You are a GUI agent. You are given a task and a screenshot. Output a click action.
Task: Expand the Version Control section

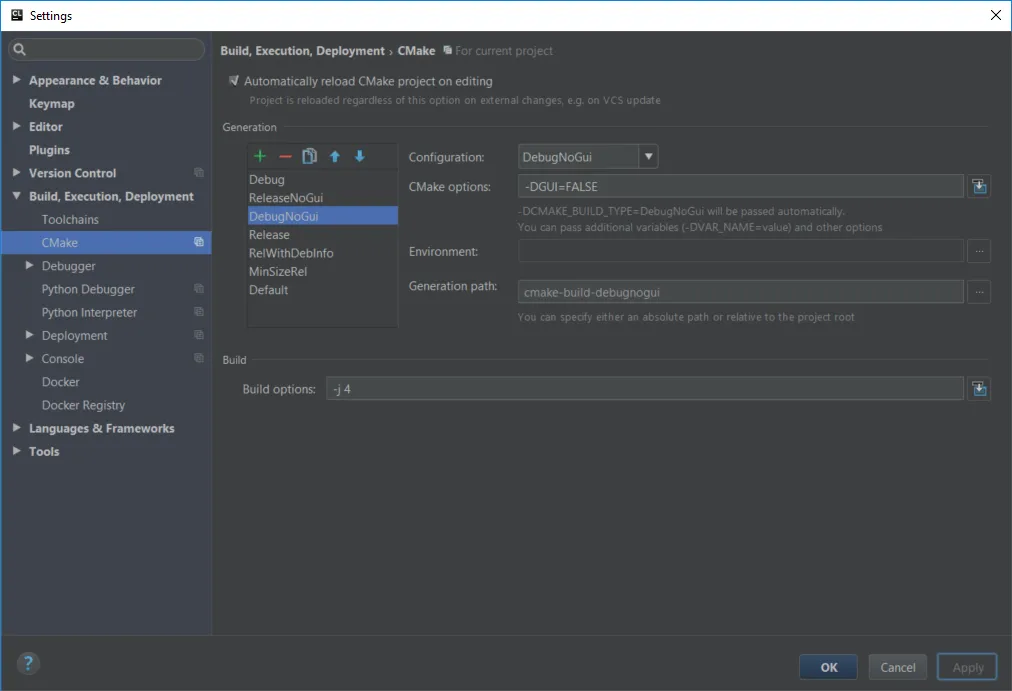[16, 173]
